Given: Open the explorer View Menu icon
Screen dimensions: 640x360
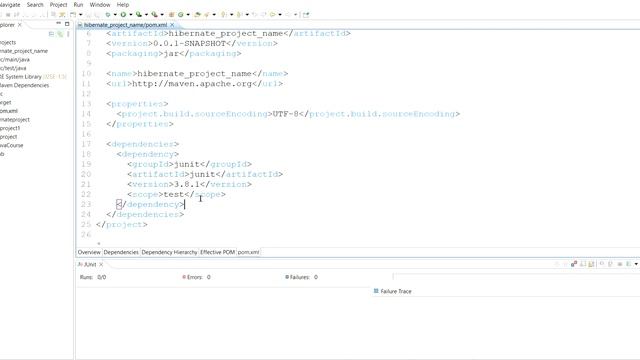Looking at the screenshot, I should point(68,34).
